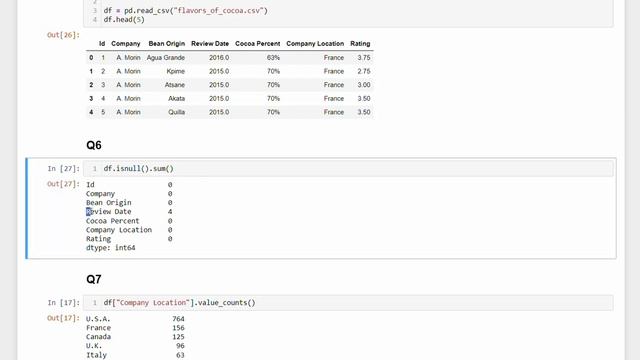The width and height of the screenshot is (640, 360).
Task: Click the Id column header
Action: (x=102, y=44)
